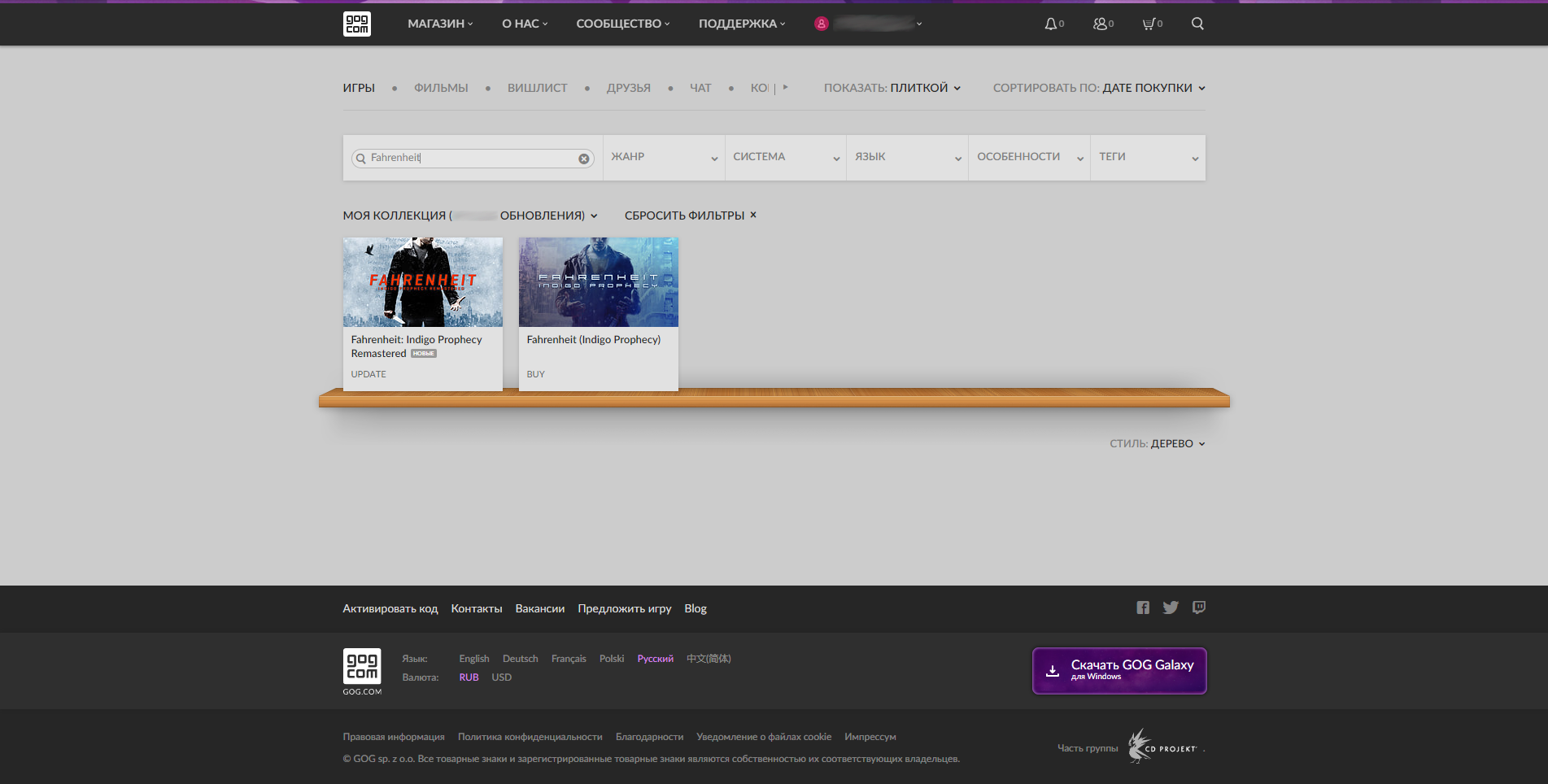Open Уведомление о файлах cookie link
The height and width of the screenshot is (784, 1548).
(x=764, y=737)
